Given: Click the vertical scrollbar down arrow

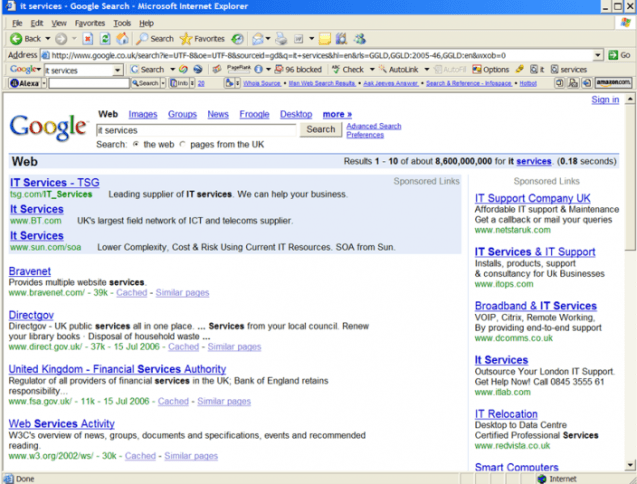Looking at the screenshot, I should (x=630, y=465).
